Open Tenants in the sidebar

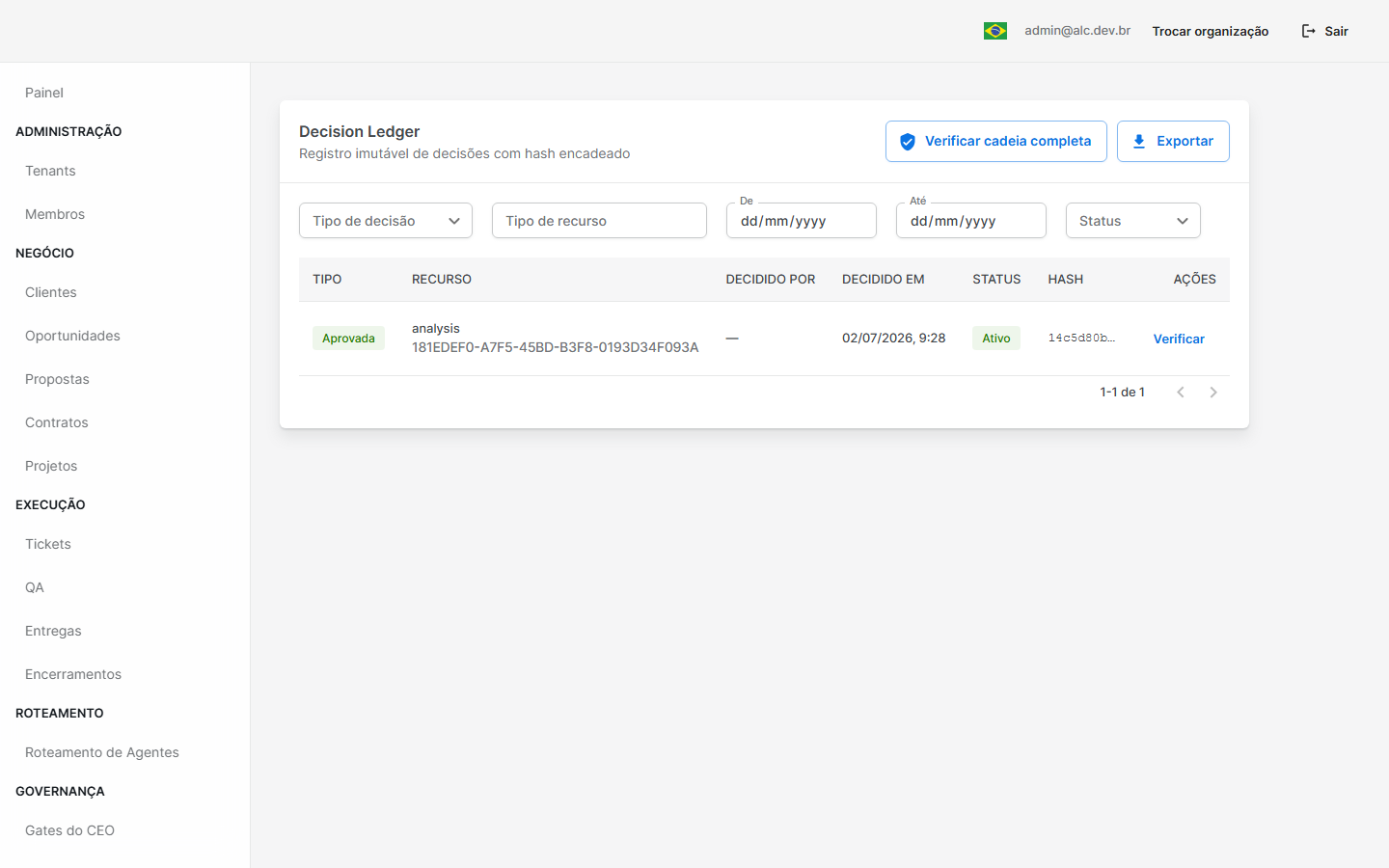(50, 171)
